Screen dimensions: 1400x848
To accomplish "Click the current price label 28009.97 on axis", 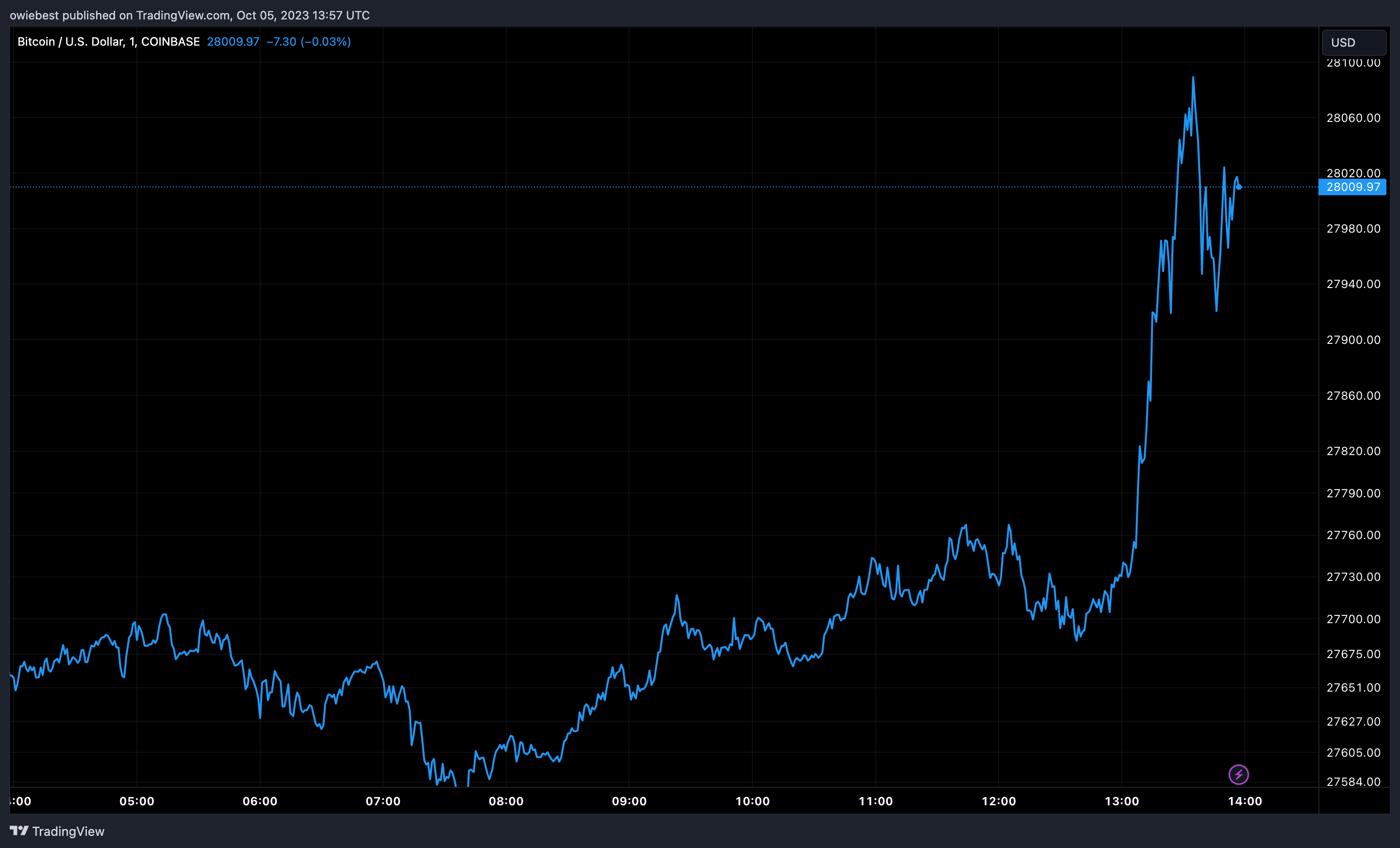I will pyautogui.click(x=1352, y=187).
